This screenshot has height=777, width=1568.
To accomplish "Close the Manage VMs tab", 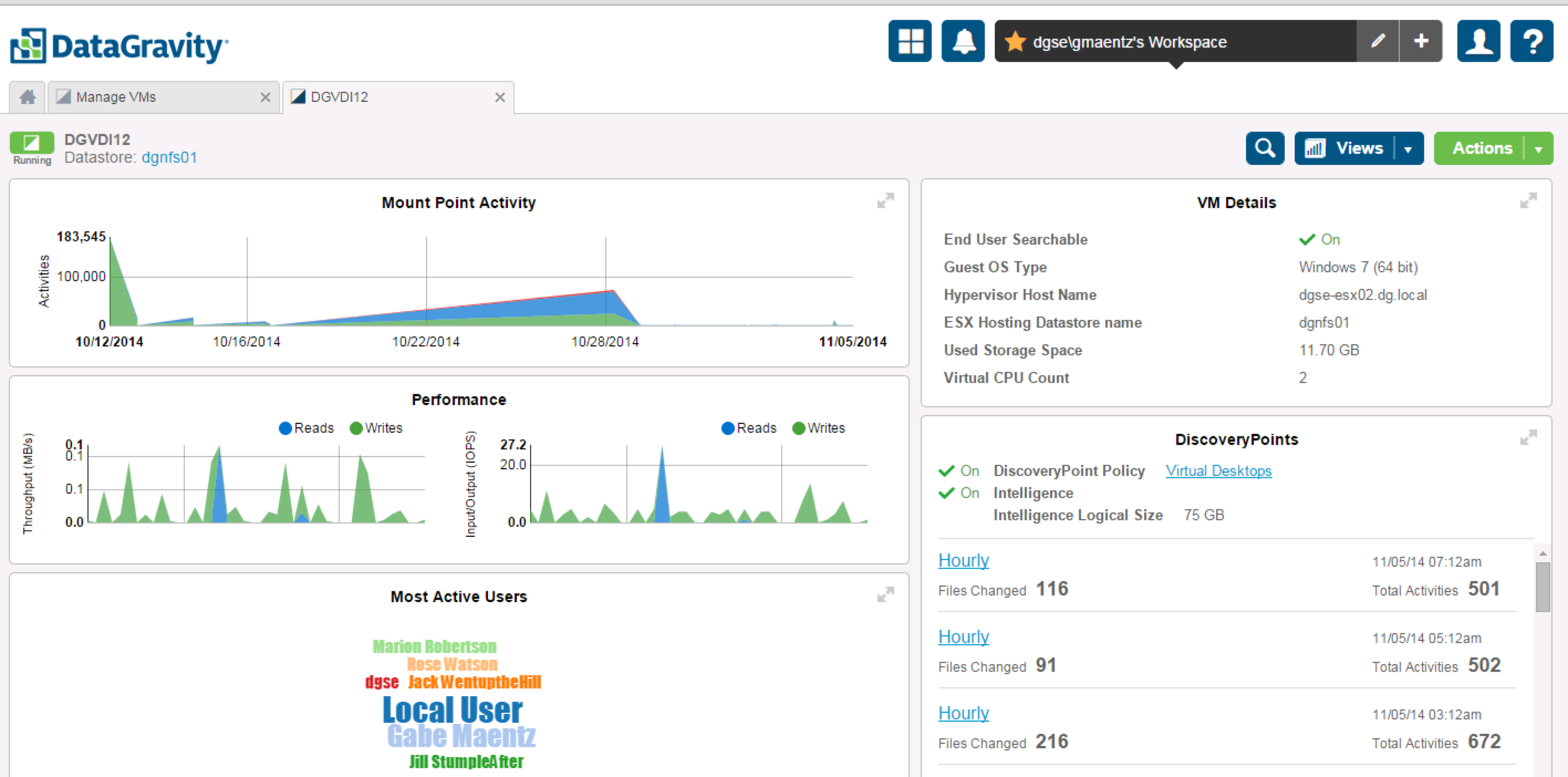I will (x=265, y=97).
